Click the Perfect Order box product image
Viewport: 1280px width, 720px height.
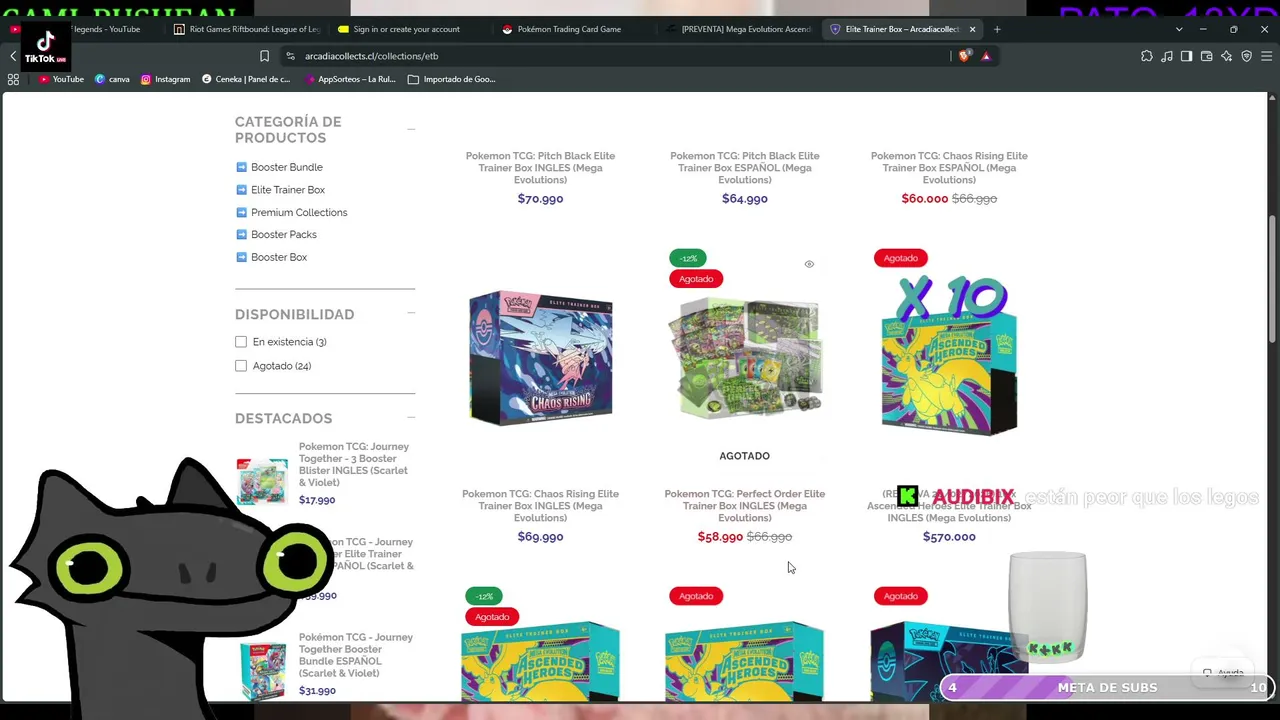click(x=745, y=357)
